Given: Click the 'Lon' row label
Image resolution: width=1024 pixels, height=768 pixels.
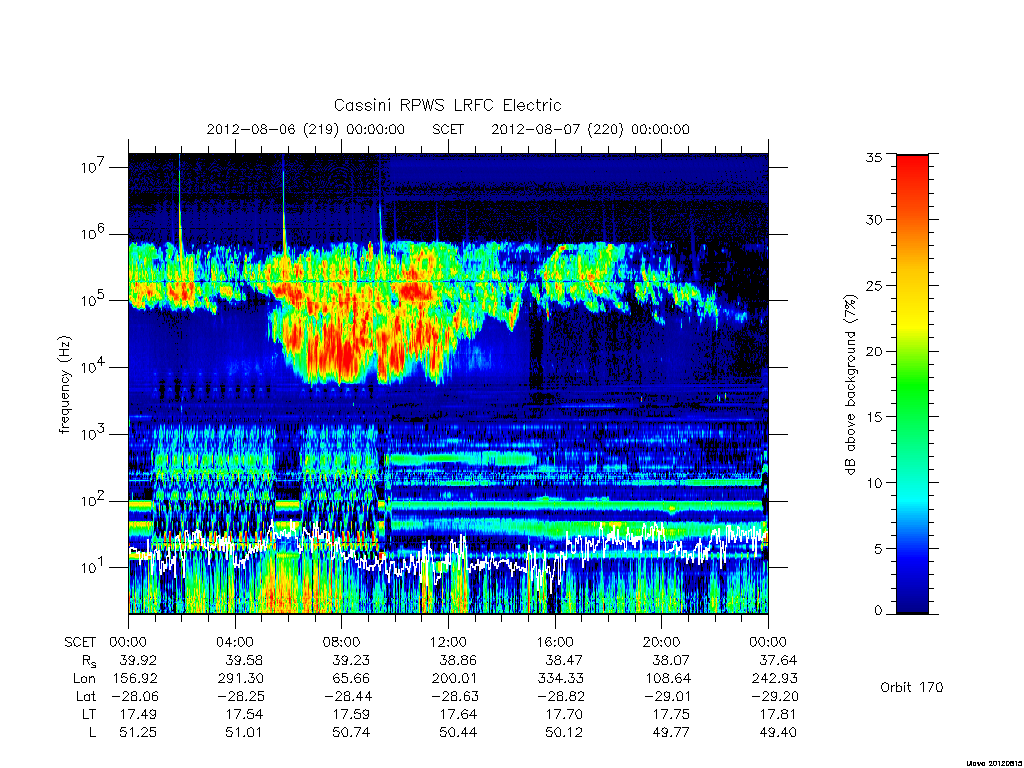Looking at the screenshot, I should coord(84,678).
